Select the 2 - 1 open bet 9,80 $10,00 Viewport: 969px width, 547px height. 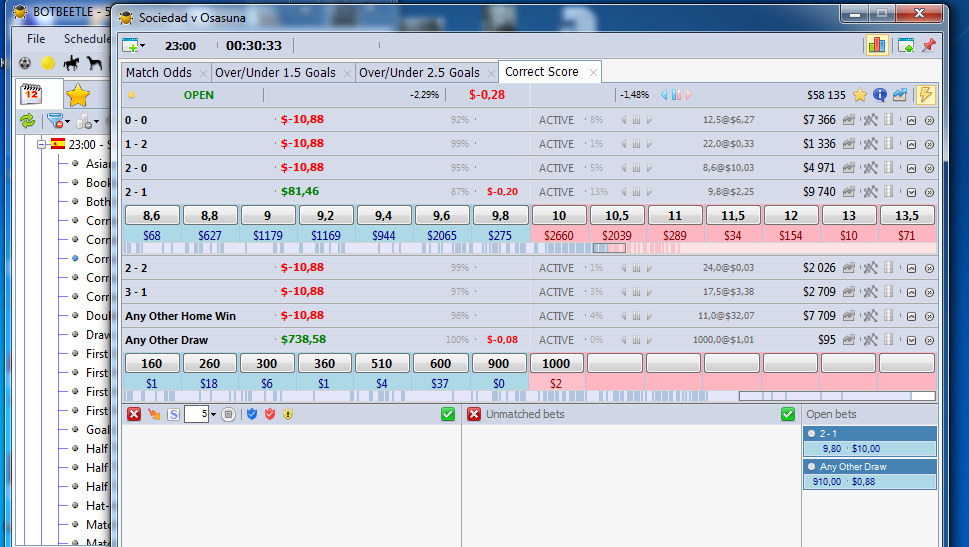[870, 449]
